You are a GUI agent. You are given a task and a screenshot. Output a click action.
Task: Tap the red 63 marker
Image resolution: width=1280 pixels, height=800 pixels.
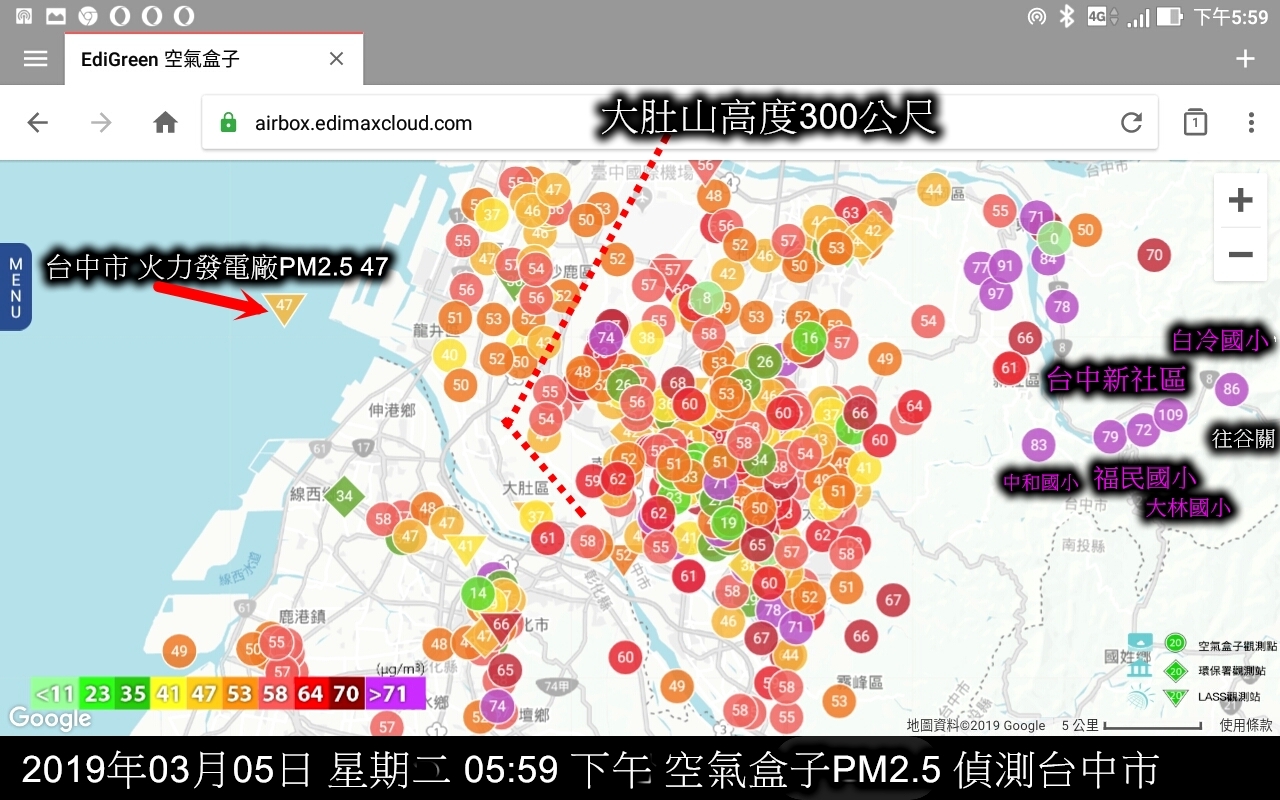pos(851,212)
